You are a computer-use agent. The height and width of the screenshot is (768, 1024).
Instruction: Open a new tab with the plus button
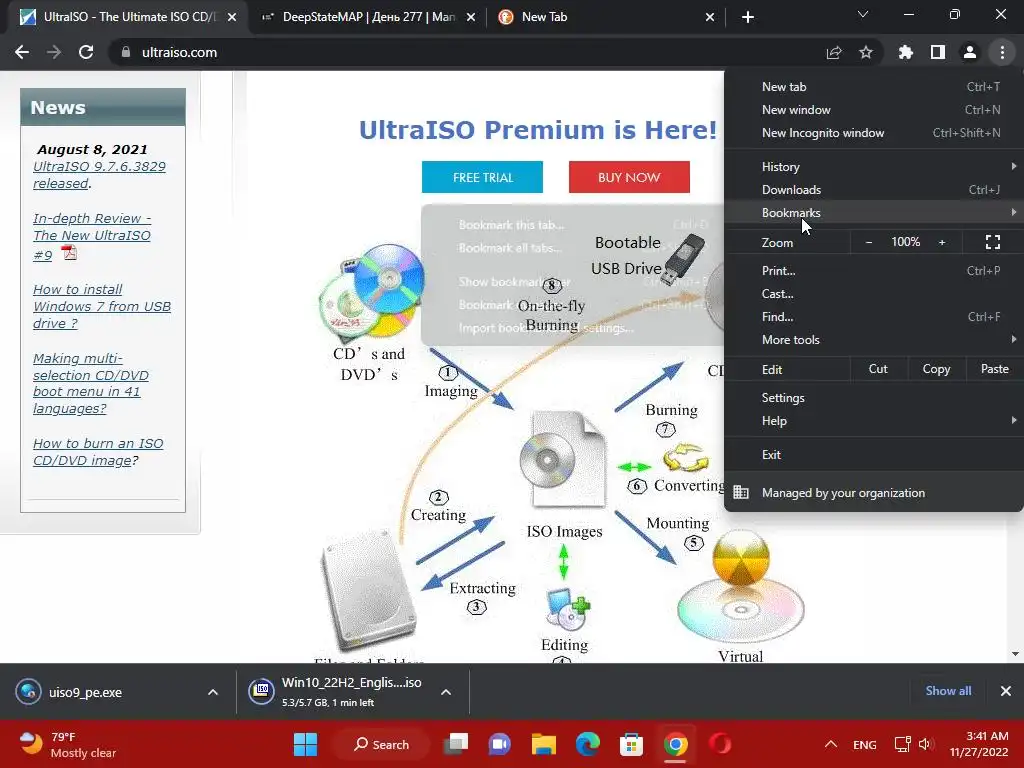point(748,17)
